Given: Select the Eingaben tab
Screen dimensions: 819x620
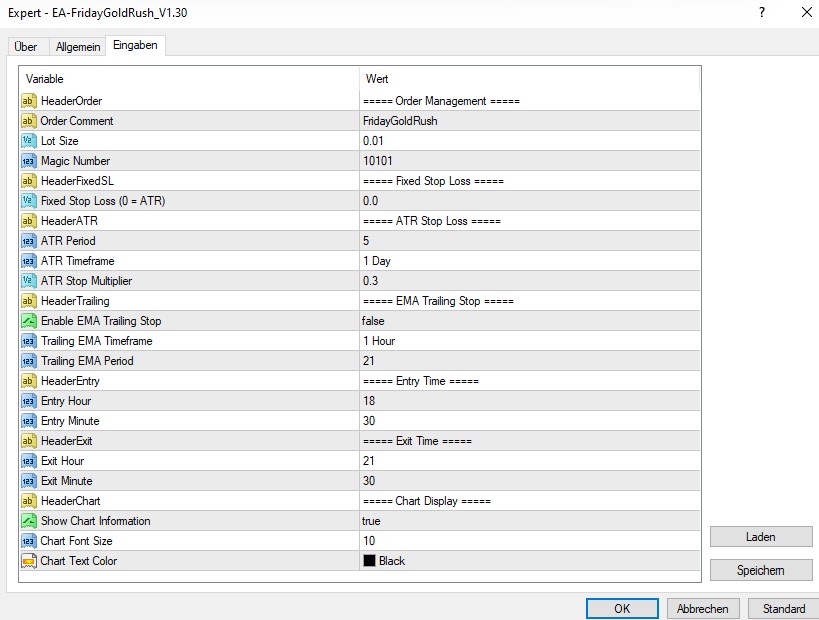Looking at the screenshot, I should click(x=135, y=45).
